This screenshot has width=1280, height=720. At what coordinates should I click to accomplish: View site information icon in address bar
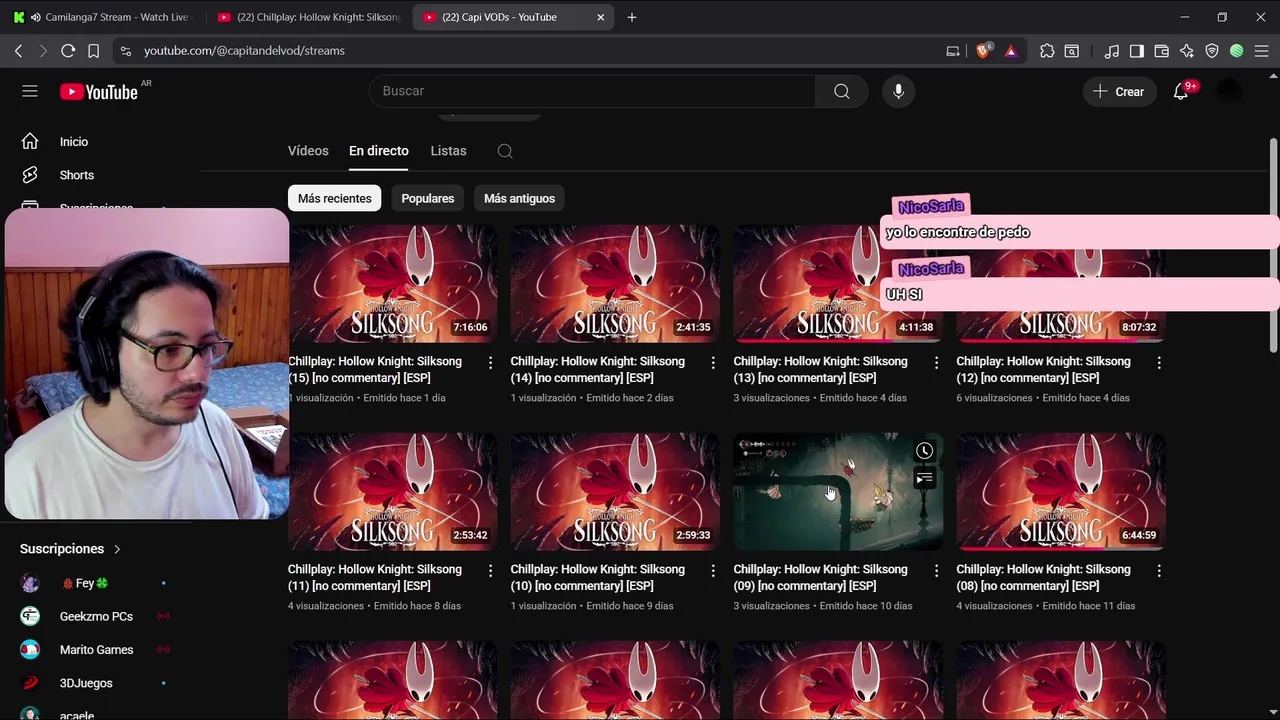[x=124, y=51]
